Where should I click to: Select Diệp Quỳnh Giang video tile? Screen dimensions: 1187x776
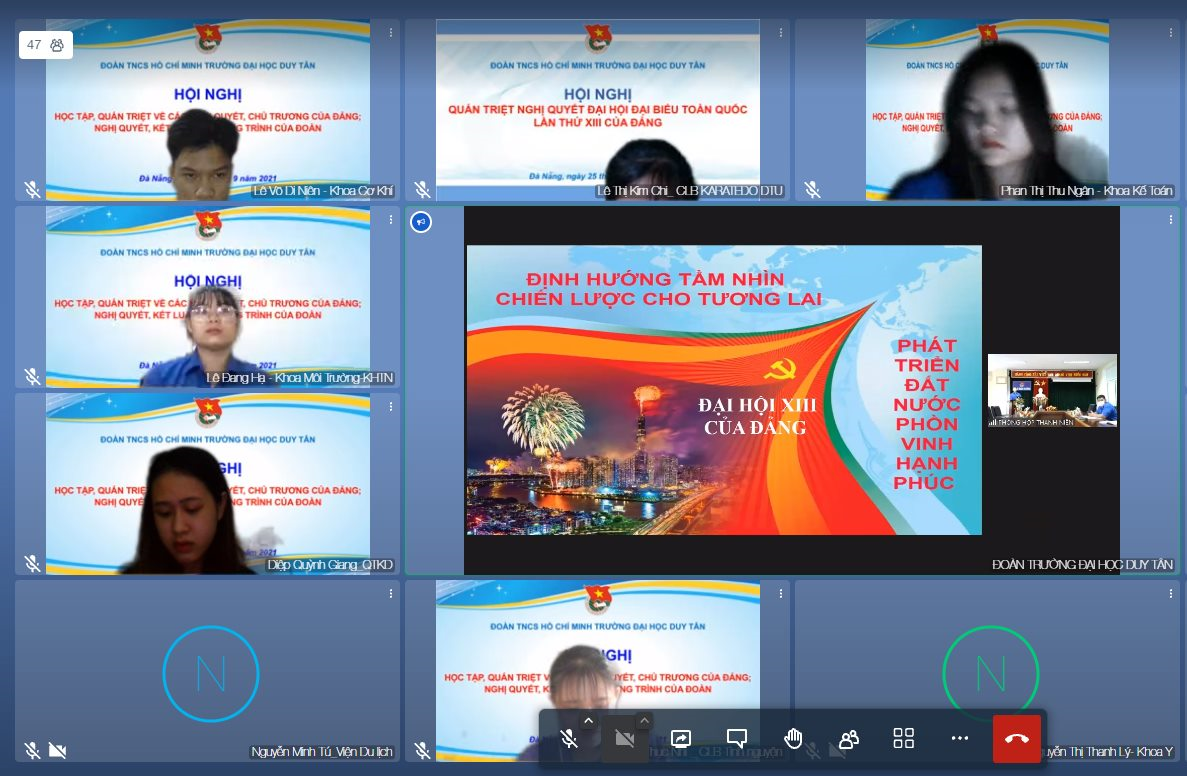tap(207, 484)
